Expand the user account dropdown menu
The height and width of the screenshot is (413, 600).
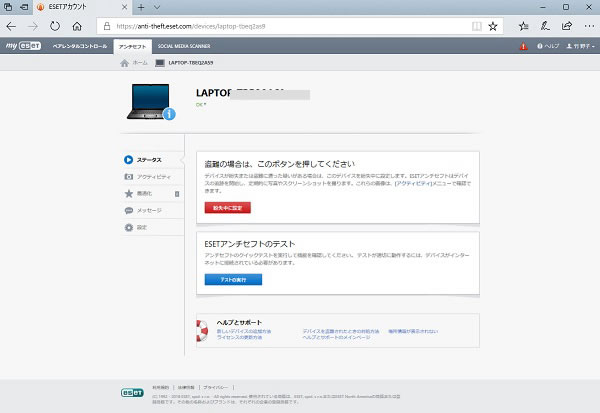(x=580, y=46)
